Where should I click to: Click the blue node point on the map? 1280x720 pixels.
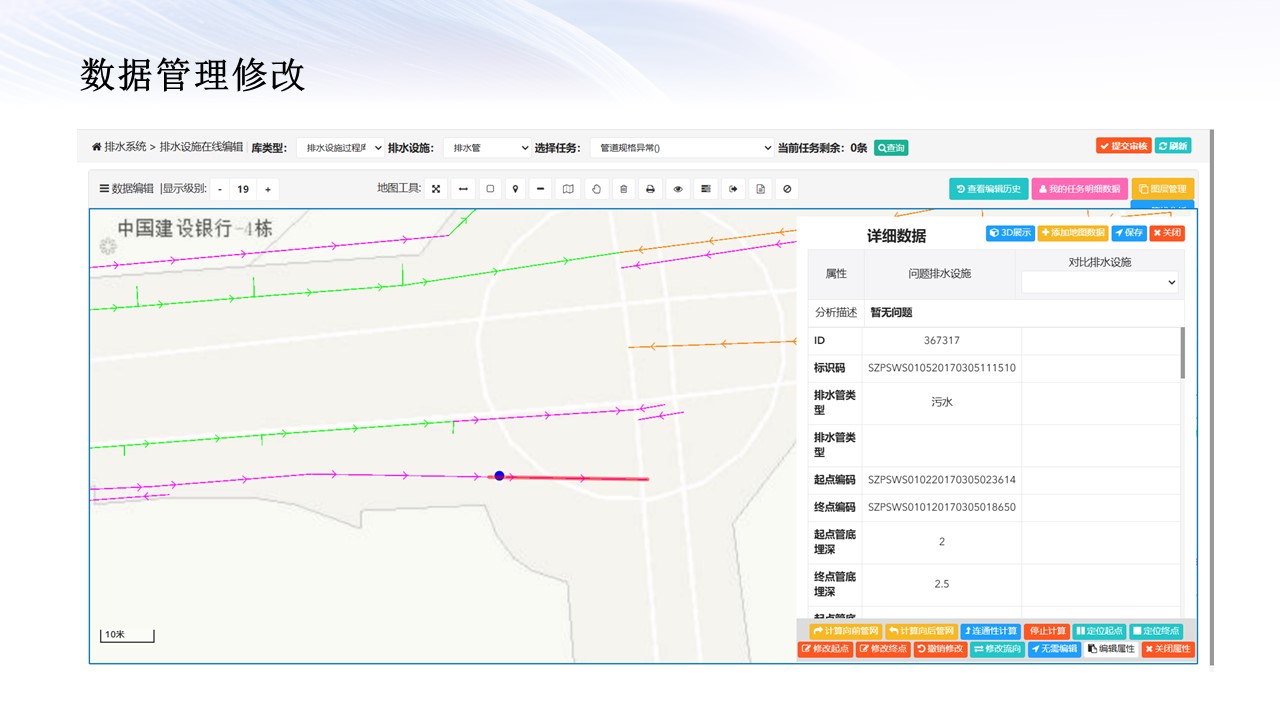tap(499, 476)
